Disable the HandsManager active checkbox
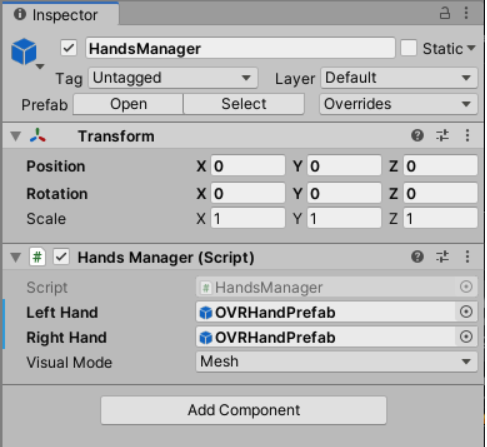 [x=69, y=48]
